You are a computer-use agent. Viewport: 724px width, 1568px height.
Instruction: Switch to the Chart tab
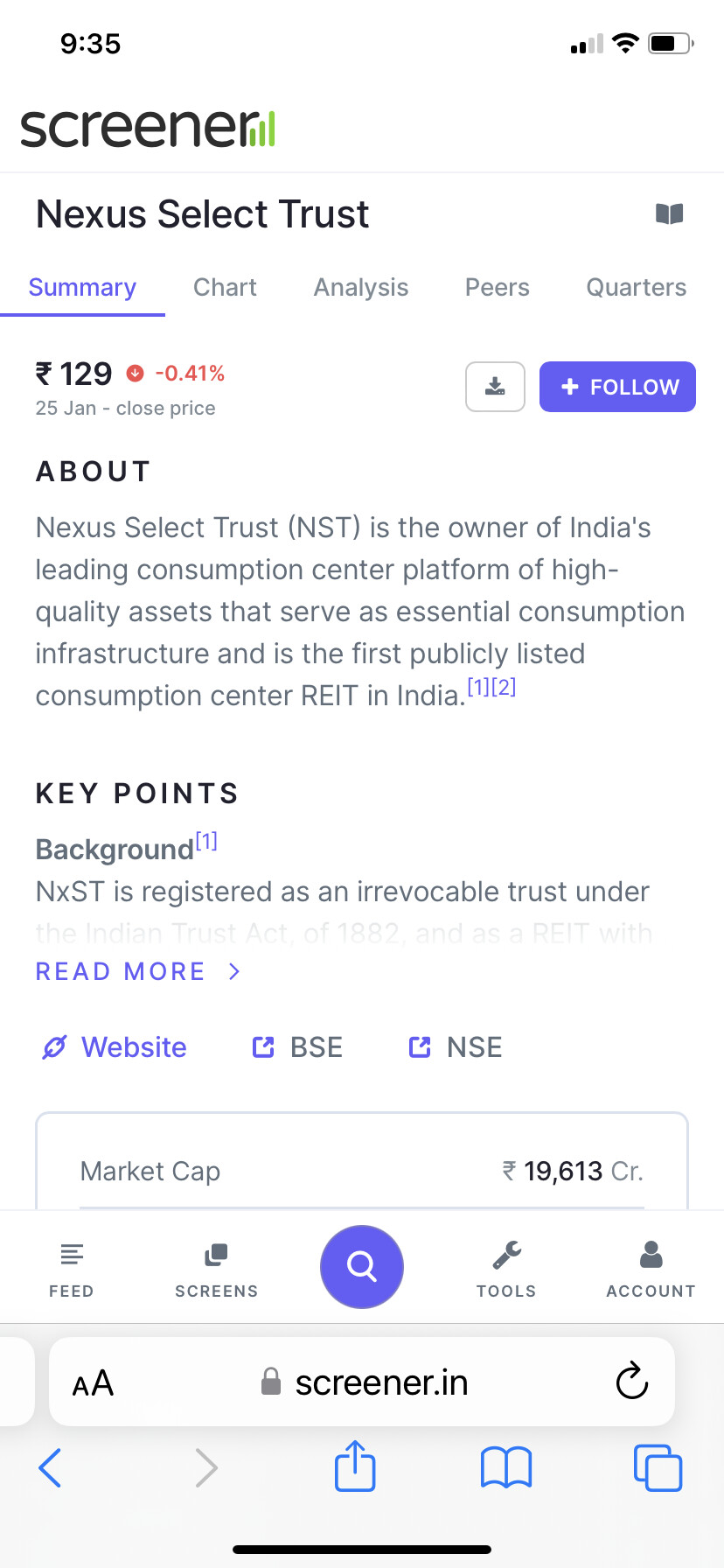coord(225,287)
